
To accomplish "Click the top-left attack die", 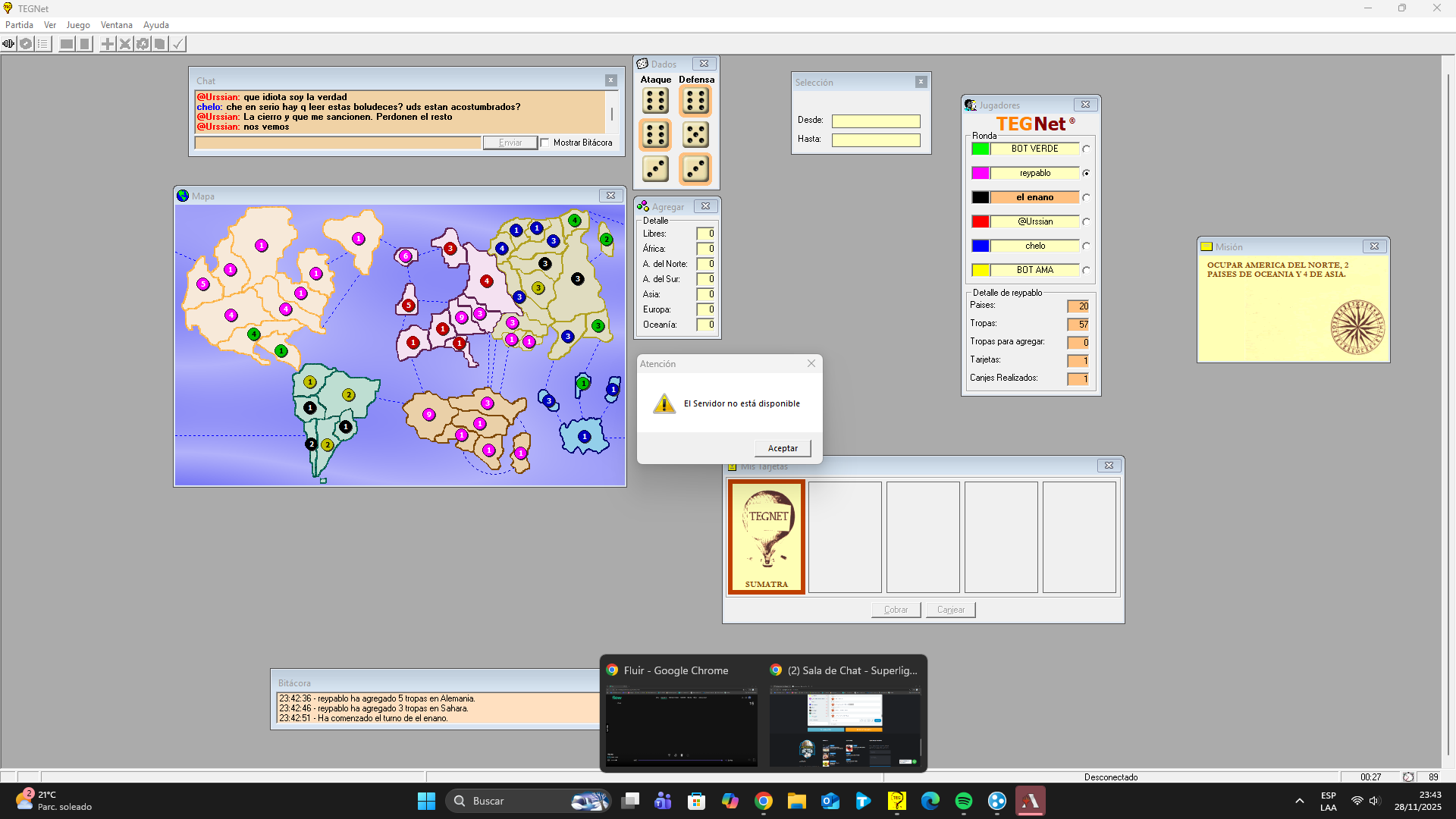I will point(655,101).
